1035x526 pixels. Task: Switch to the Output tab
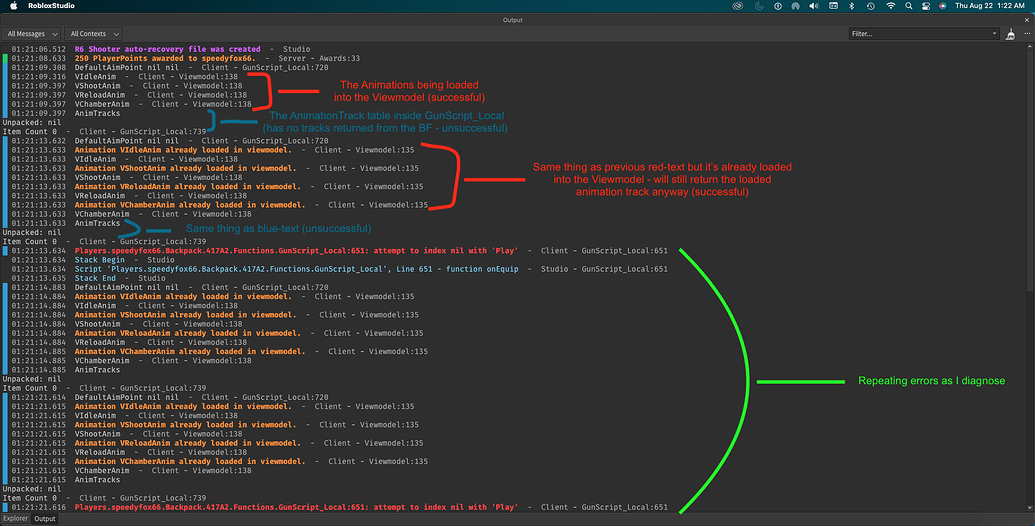pos(45,519)
